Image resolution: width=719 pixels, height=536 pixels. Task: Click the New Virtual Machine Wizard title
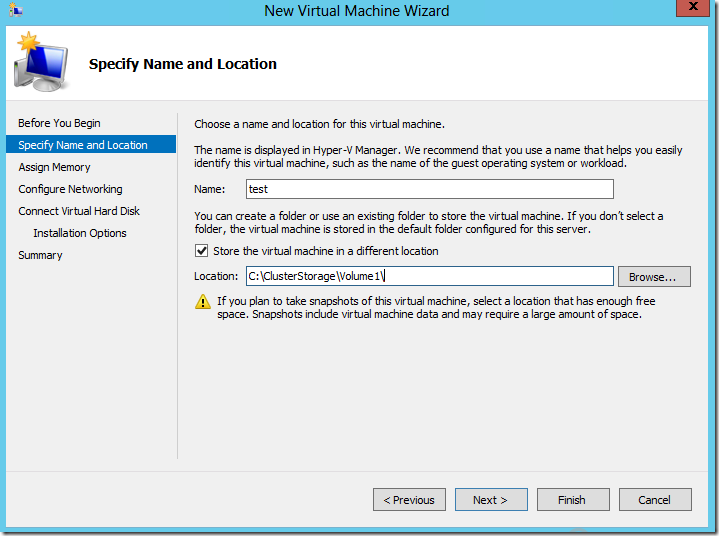click(x=357, y=11)
